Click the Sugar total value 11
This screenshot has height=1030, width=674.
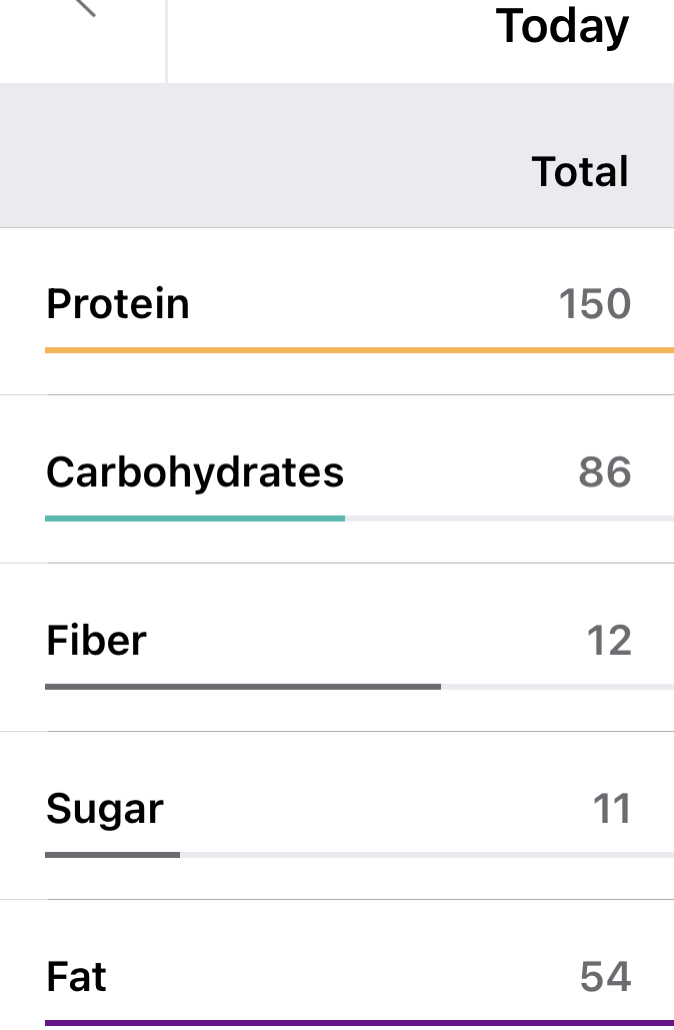pos(611,808)
